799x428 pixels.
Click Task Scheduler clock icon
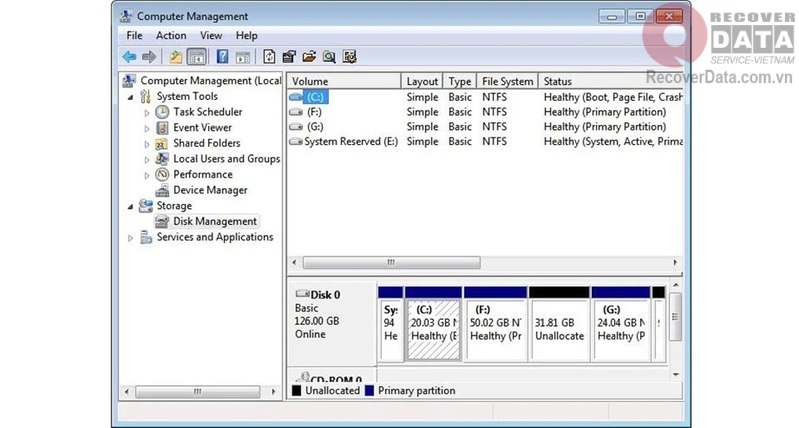[162, 112]
